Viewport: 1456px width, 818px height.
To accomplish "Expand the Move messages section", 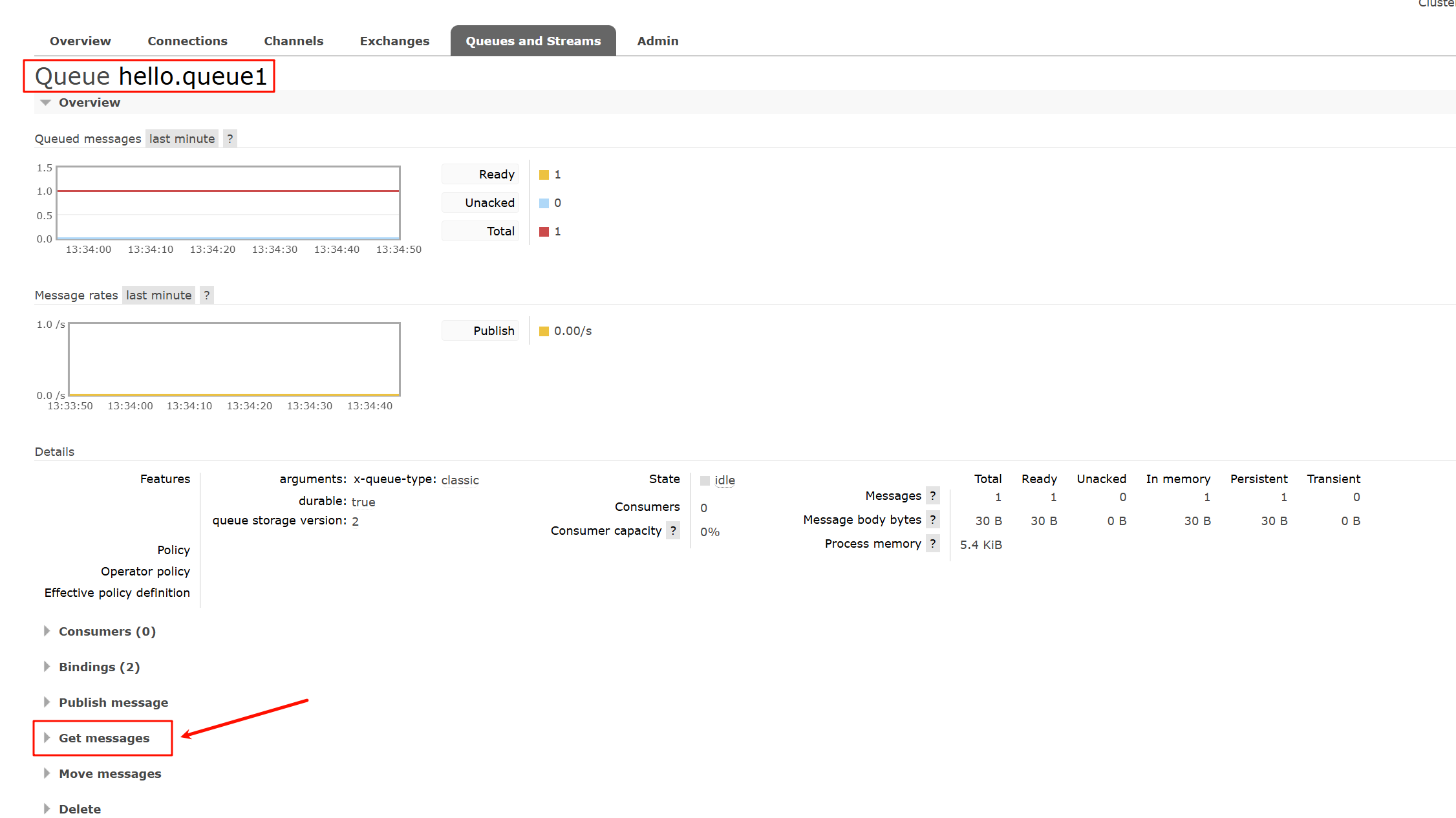I will click(110, 773).
